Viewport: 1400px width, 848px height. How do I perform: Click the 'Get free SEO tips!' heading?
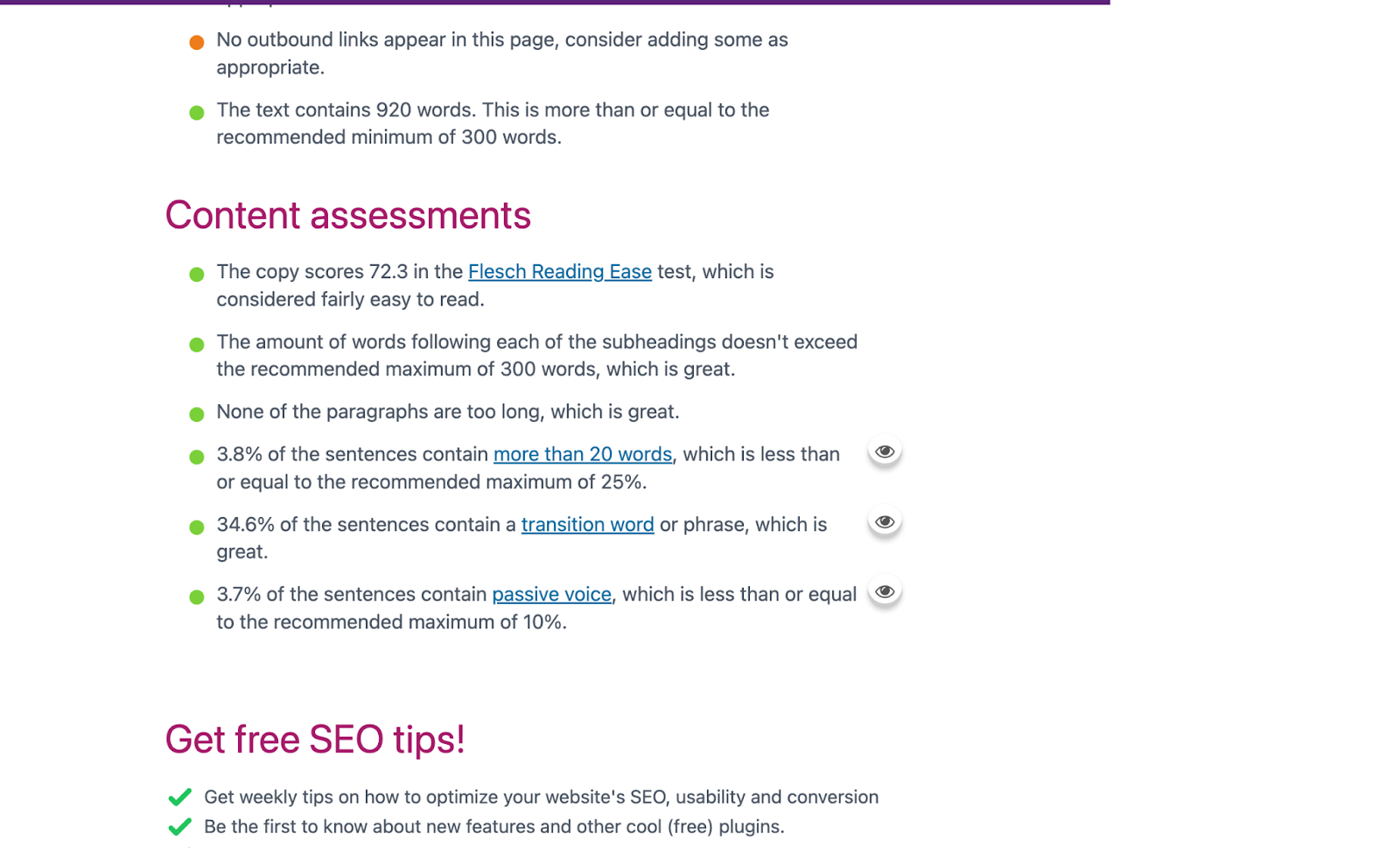(x=315, y=739)
